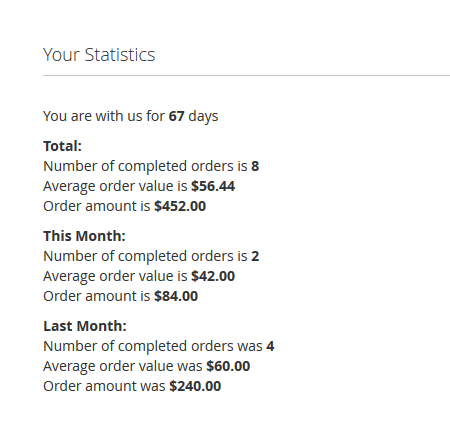
Task: Click total completed orders number 8
Action: click(x=255, y=166)
